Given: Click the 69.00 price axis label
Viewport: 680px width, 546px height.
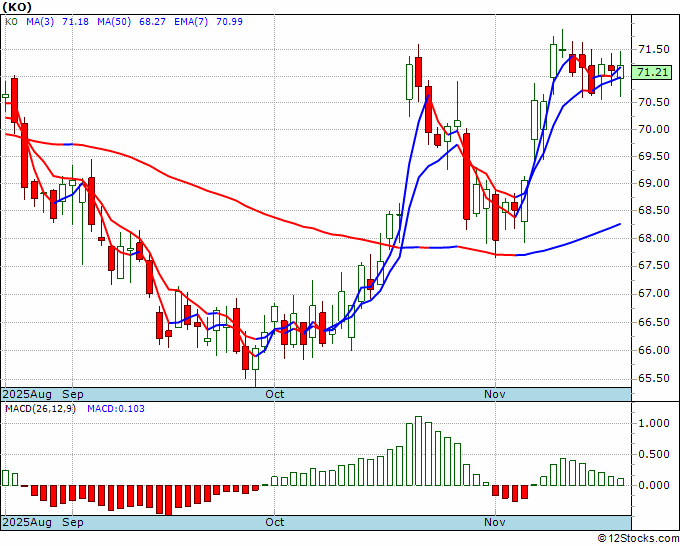Looking at the screenshot, I should click(653, 183).
